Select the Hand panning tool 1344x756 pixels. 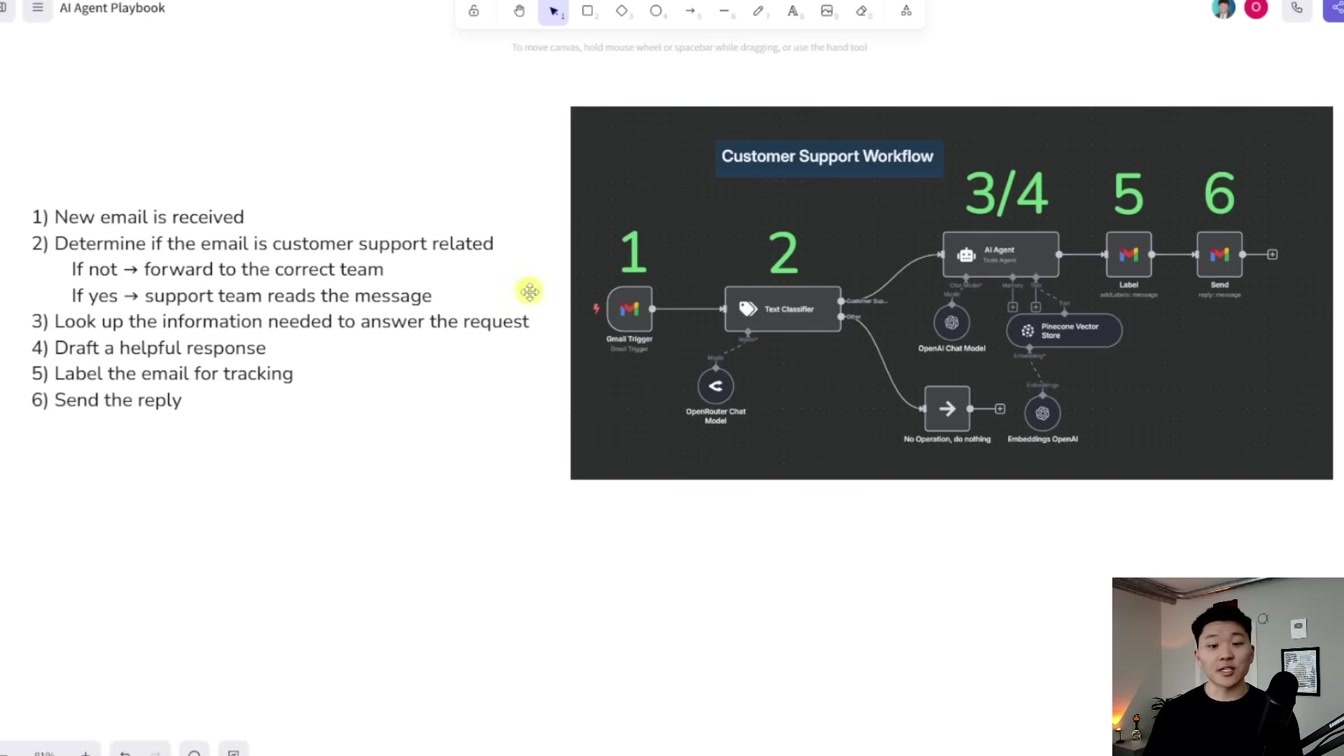(x=519, y=11)
